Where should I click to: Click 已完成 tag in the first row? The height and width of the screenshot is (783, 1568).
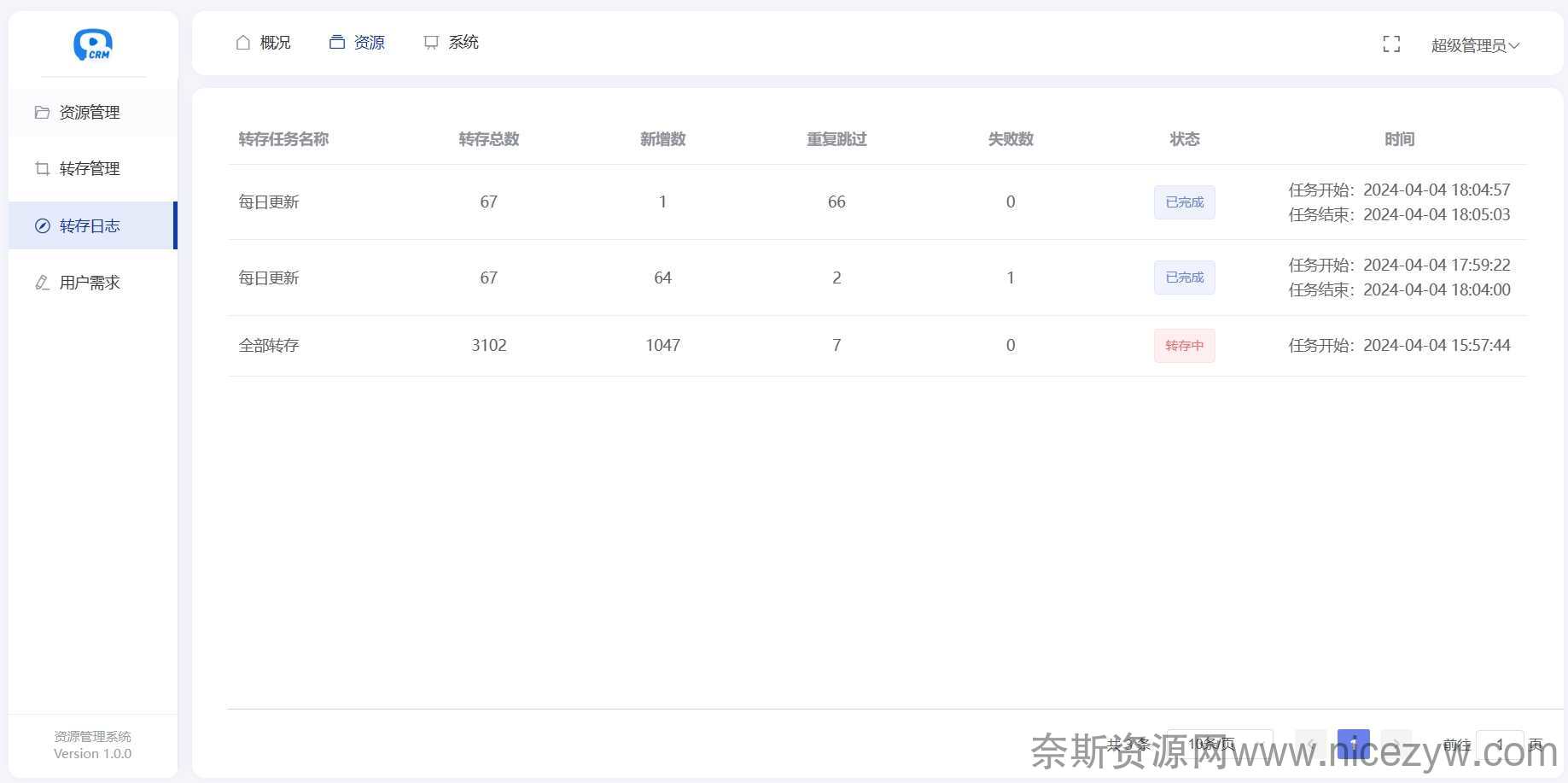click(x=1184, y=202)
